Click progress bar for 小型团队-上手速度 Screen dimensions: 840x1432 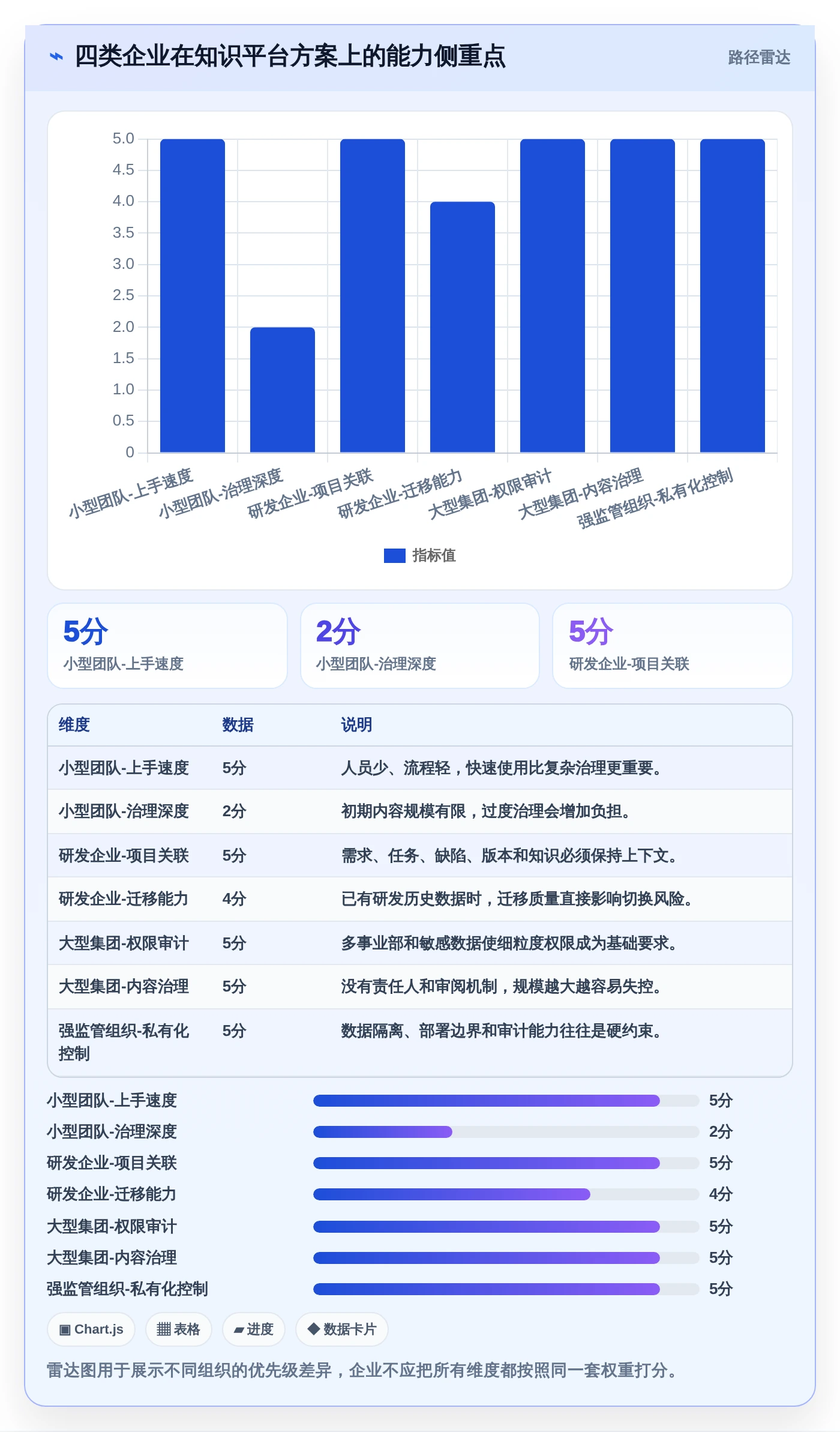click(x=506, y=1101)
